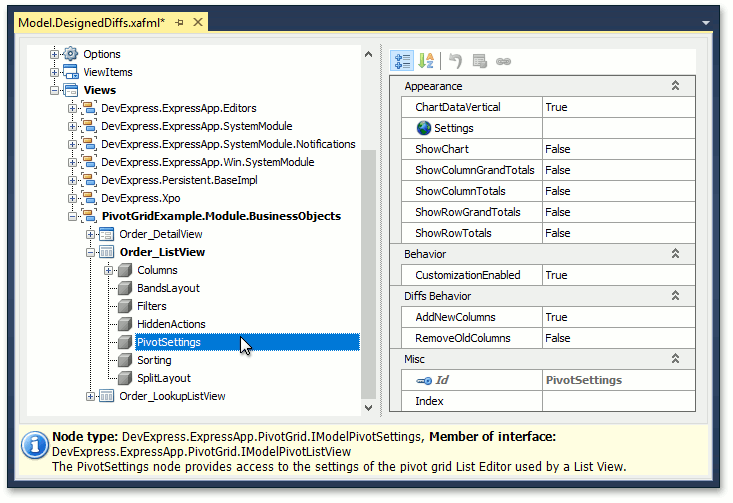Select DevExpress.ExpressApp.SystemModule.Notifications node
This screenshot has height=503, width=733.
tap(228, 144)
